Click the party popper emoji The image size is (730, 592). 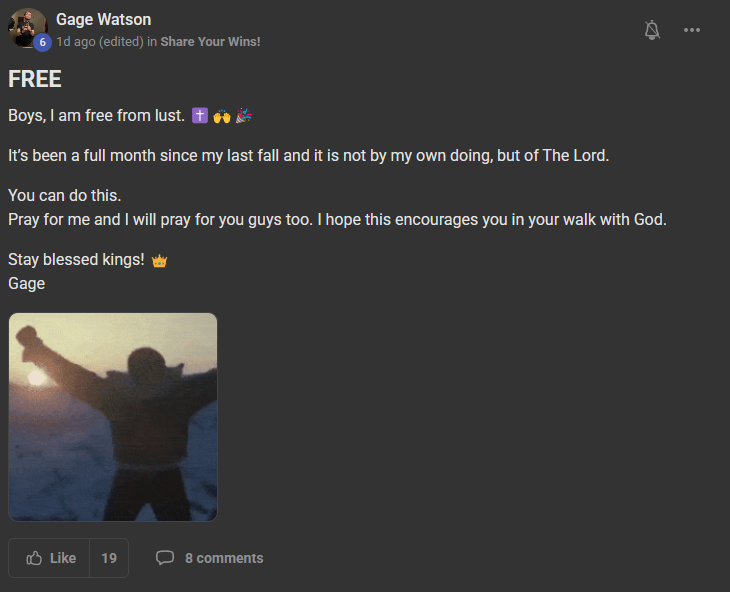(243, 115)
